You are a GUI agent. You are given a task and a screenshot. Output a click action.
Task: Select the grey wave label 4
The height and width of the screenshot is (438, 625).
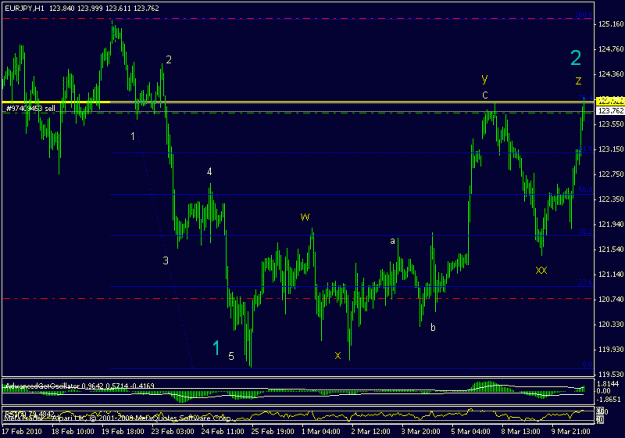pos(209,172)
